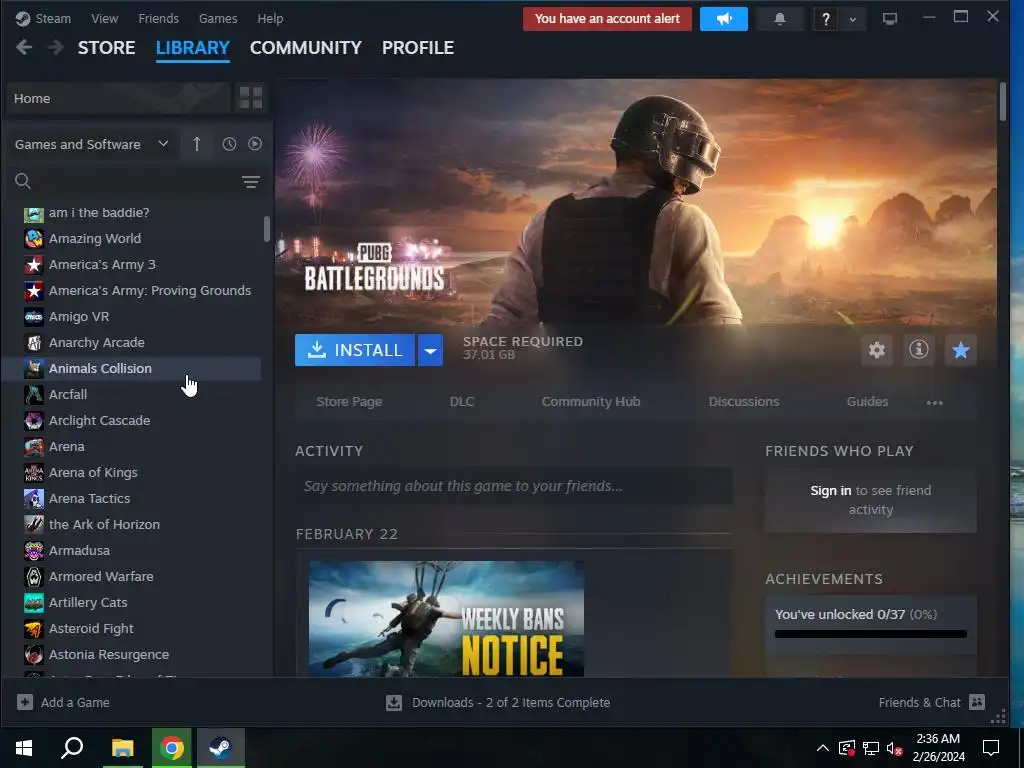Viewport: 1024px width, 768px height.
Task: Open the PUBG DLC link
Action: tap(462, 402)
